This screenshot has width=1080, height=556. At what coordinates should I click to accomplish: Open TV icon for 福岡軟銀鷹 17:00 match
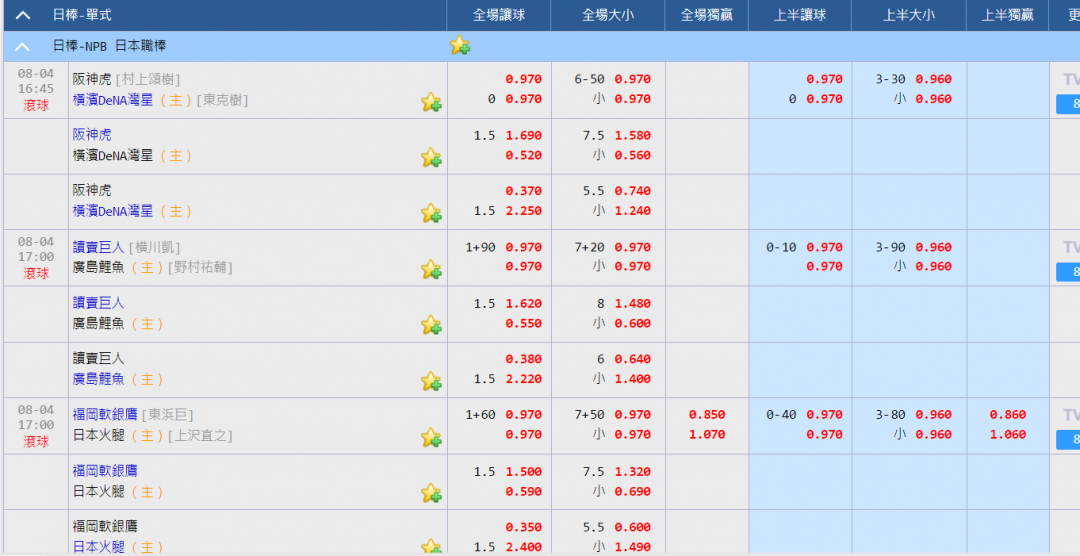click(x=1071, y=415)
